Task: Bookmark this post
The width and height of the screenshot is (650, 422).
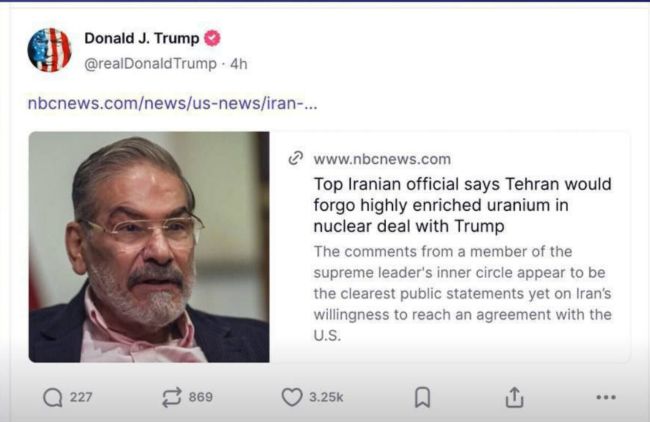Action: [422, 397]
